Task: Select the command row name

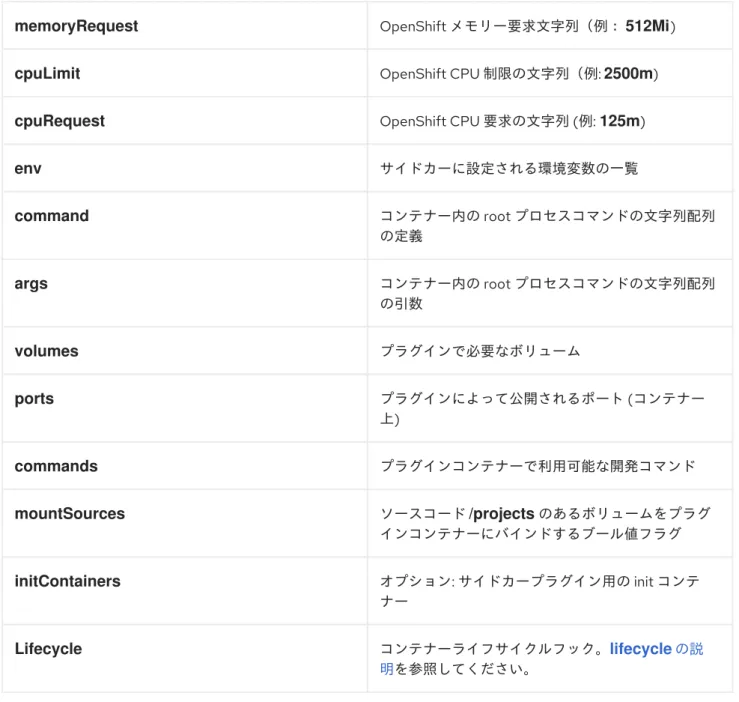Action: (x=51, y=216)
